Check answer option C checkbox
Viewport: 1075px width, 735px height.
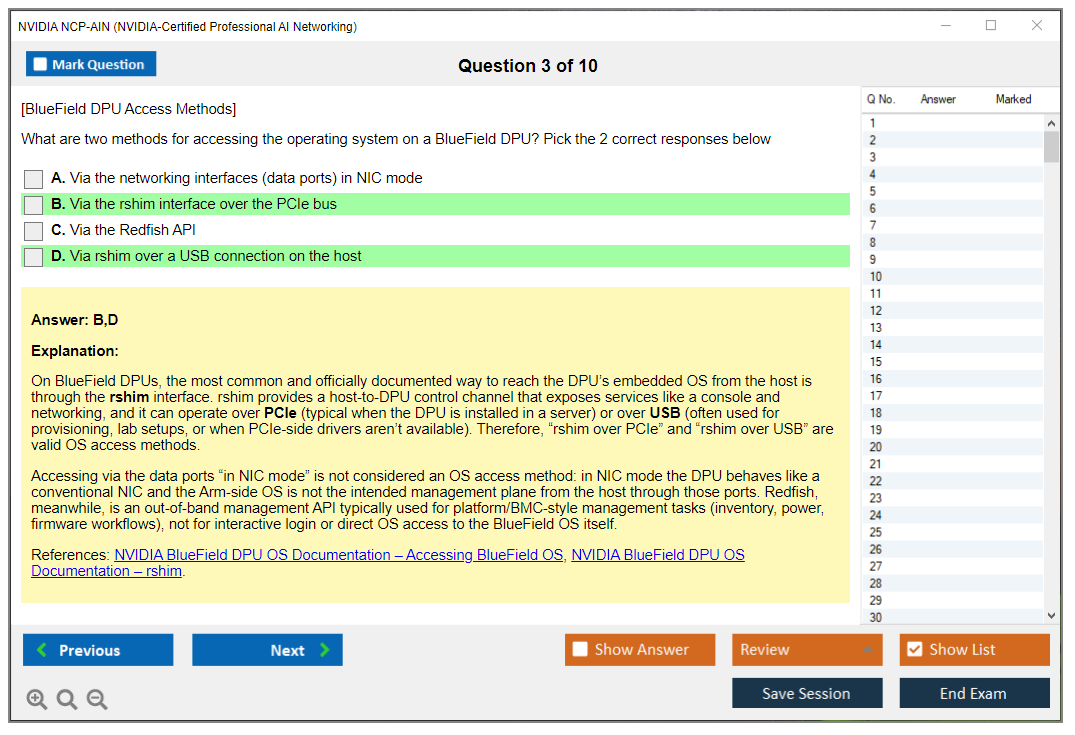click(33, 231)
